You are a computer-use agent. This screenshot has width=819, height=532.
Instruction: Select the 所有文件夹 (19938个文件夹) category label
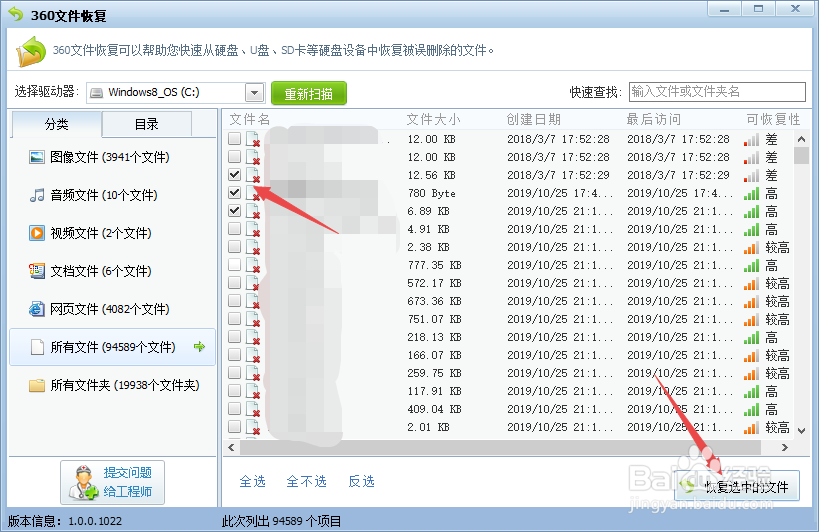[125, 385]
